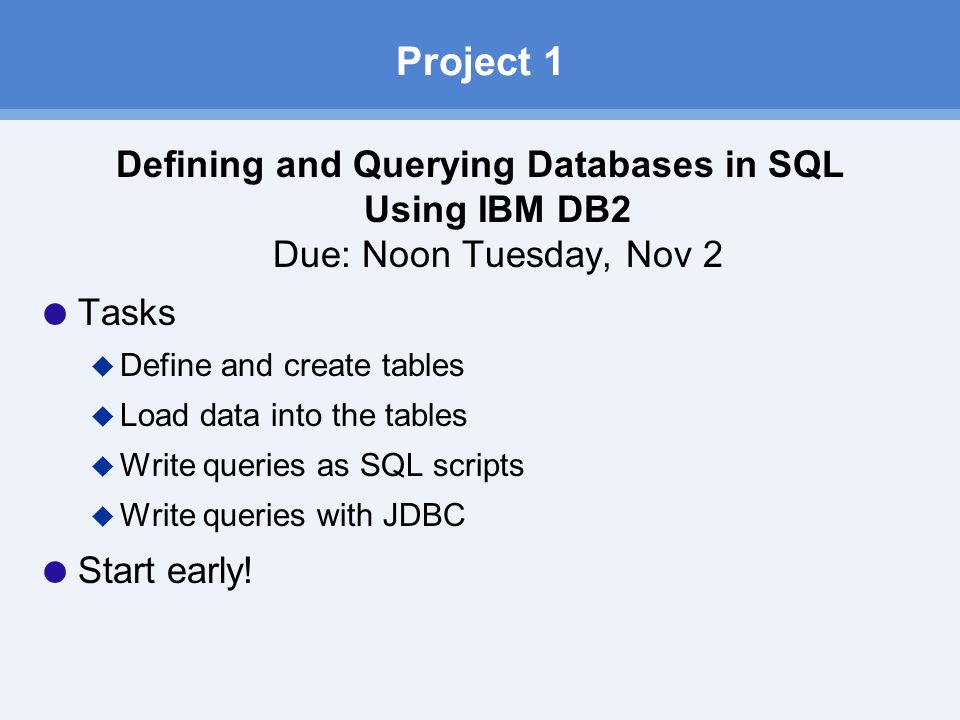Image resolution: width=960 pixels, height=720 pixels.
Task: Select the Tasks bullet text
Action: [x=127, y=313]
